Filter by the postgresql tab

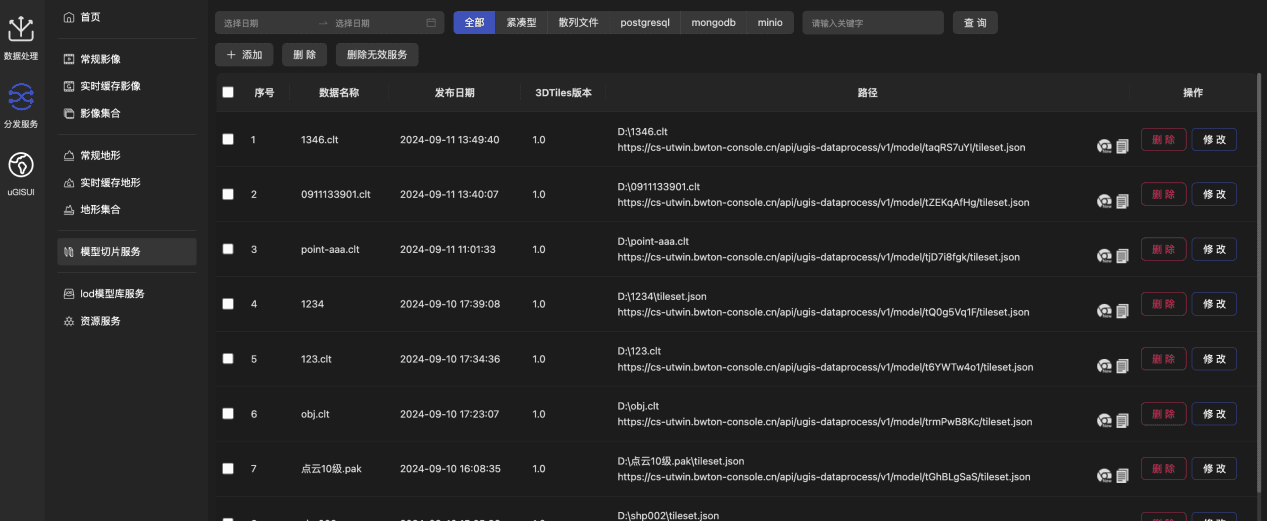click(645, 23)
